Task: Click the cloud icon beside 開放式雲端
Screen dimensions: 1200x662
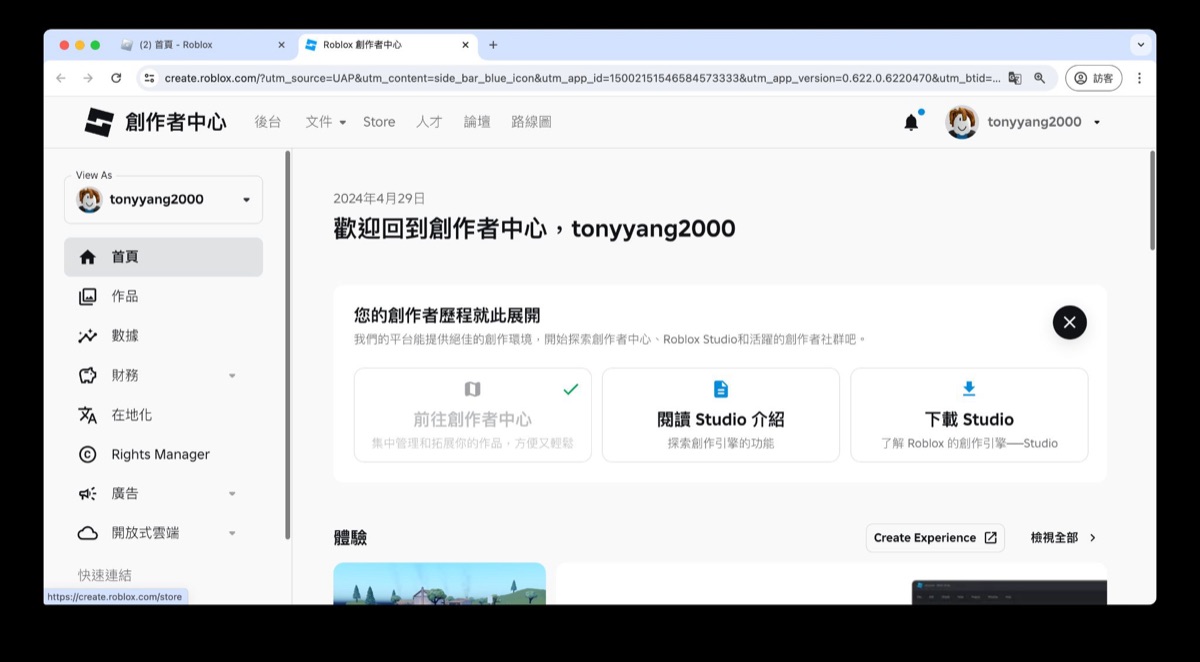Action: point(88,533)
